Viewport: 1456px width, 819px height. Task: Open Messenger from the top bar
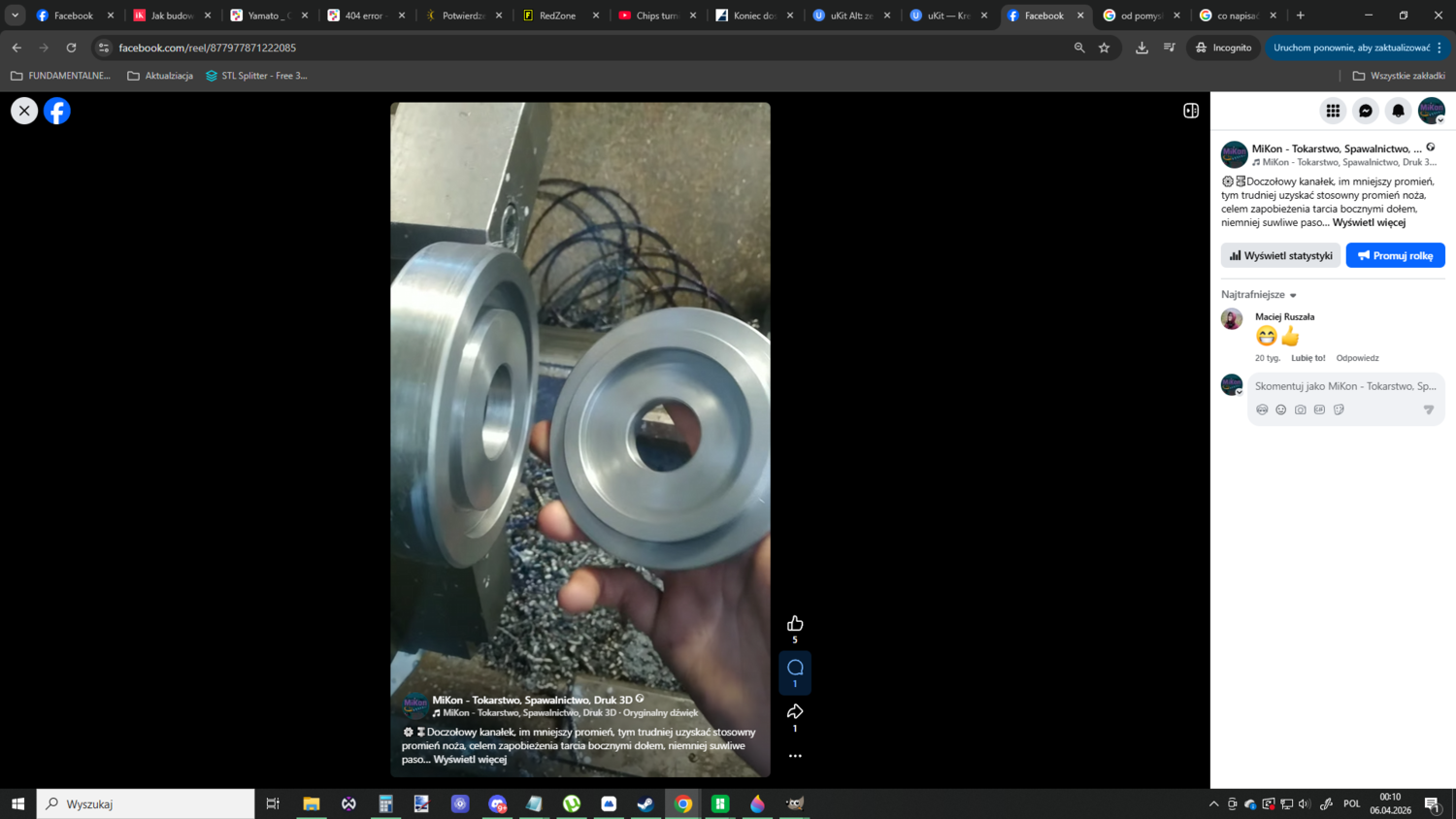pos(1366,111)
